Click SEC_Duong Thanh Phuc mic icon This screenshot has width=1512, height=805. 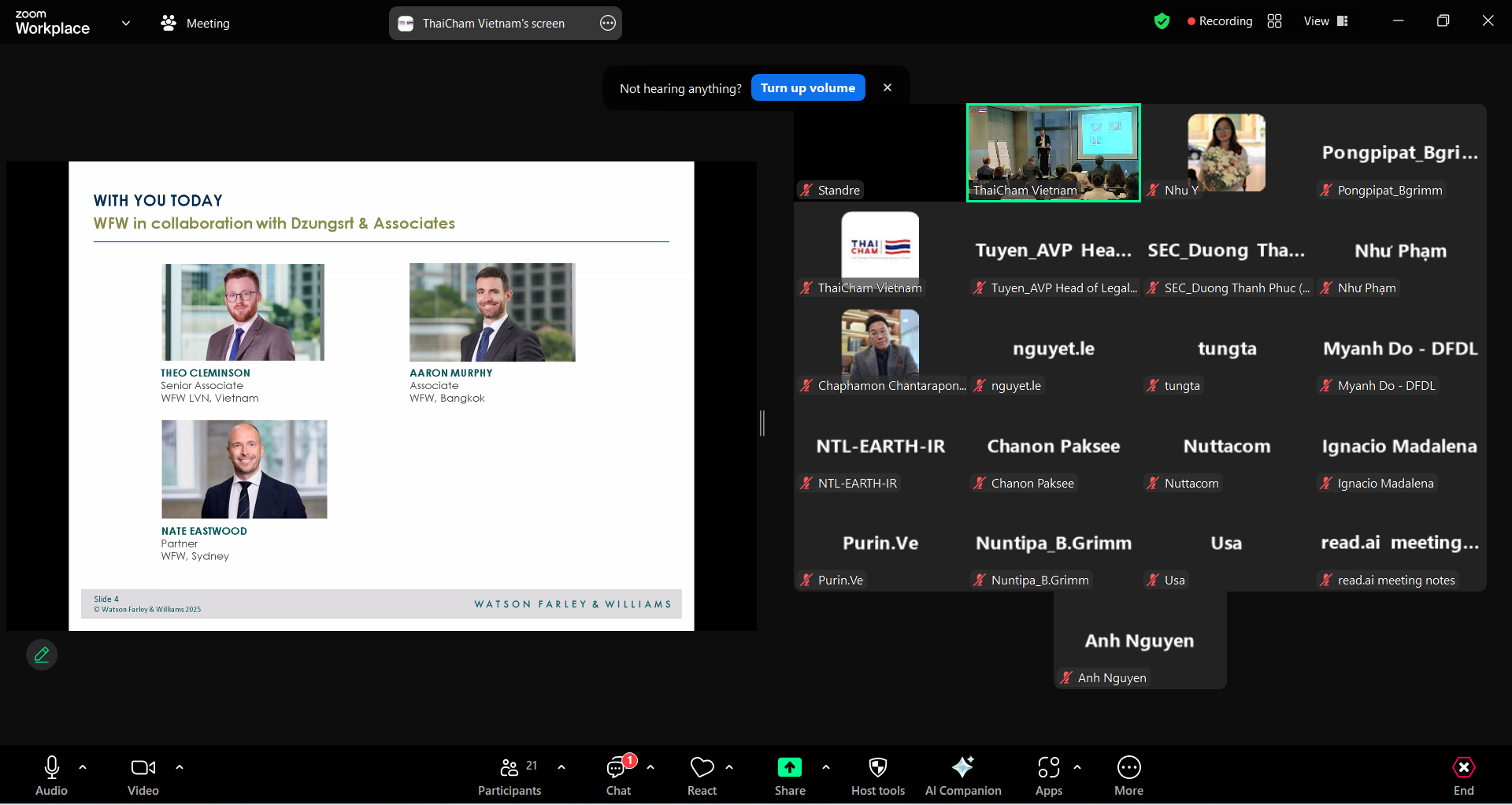coord(1153,287)
